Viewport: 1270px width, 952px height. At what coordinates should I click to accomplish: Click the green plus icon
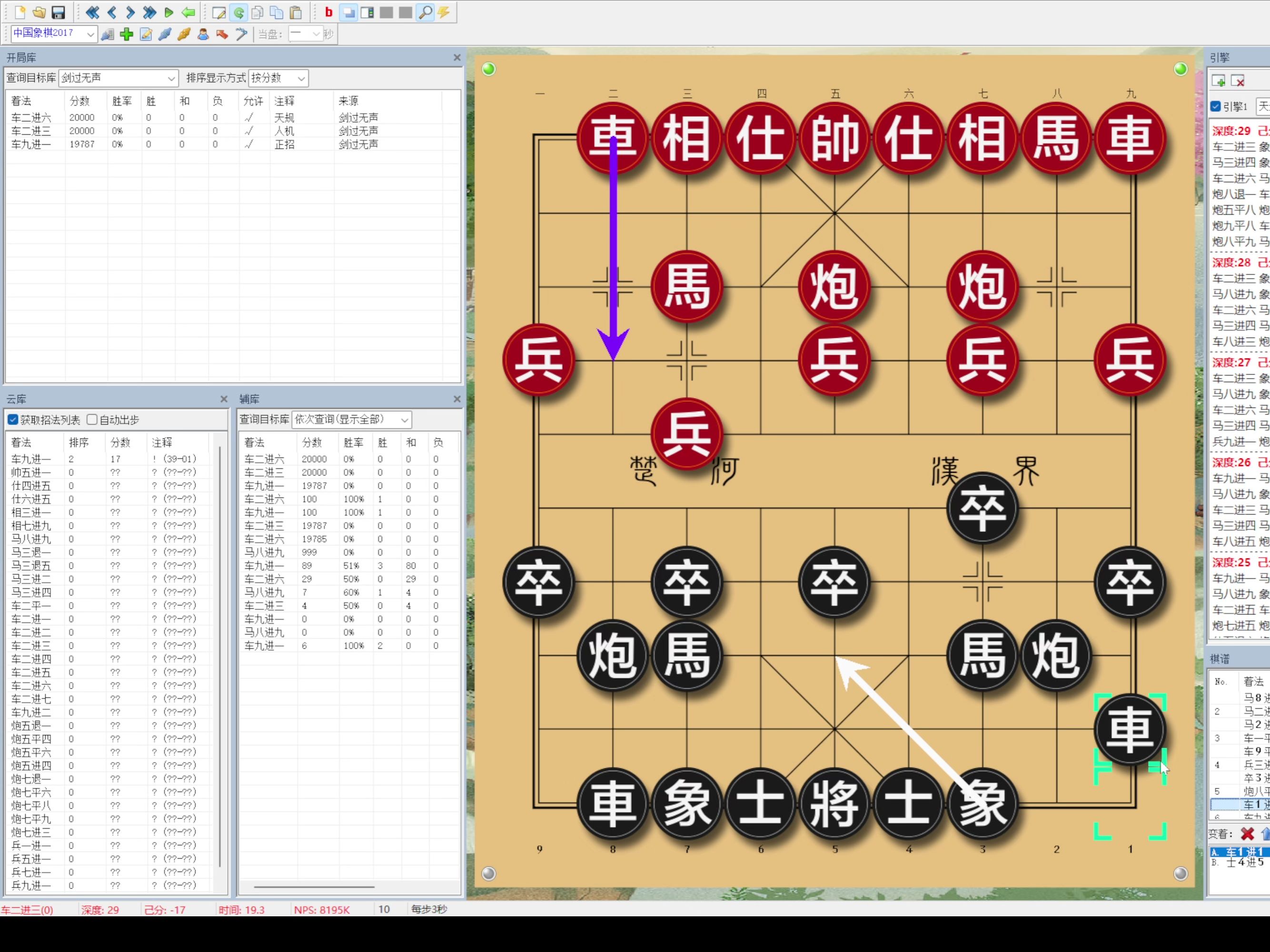(x=126, y=34)
